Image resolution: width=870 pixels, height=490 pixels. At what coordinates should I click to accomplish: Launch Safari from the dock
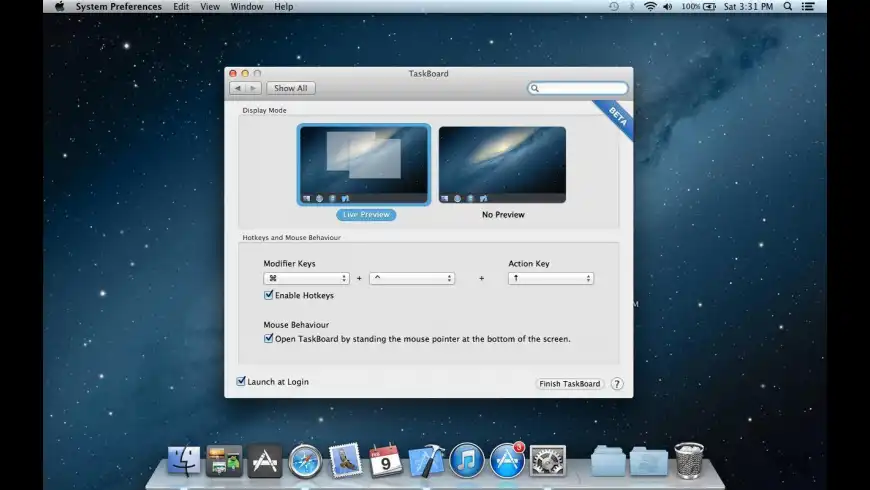point(305,461)
